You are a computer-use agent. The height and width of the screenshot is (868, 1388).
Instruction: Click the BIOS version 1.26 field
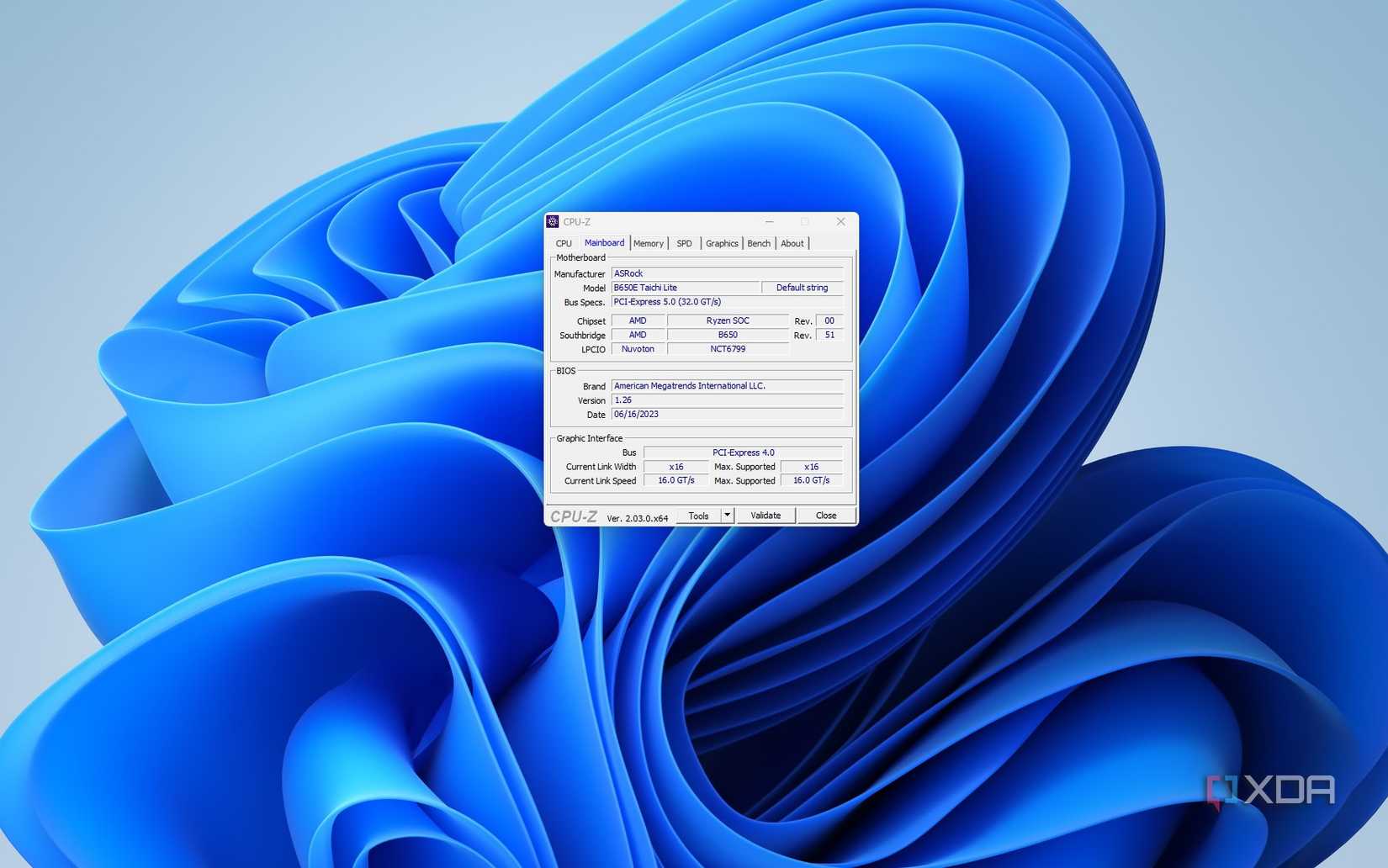point(727,400)
